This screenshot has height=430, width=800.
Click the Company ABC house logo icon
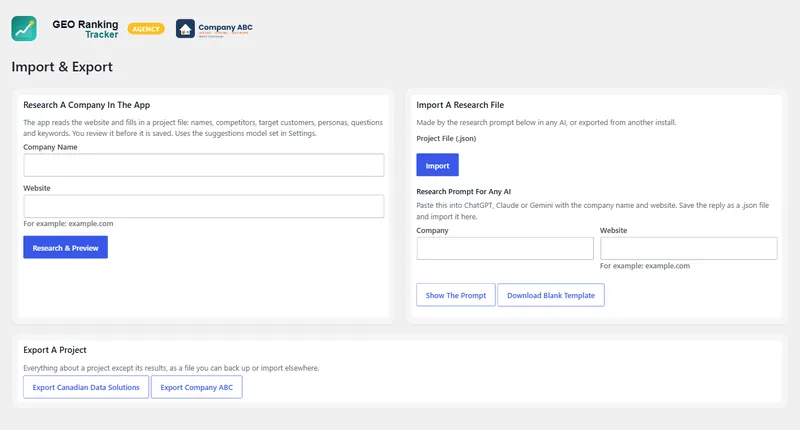tap(185, 29)
